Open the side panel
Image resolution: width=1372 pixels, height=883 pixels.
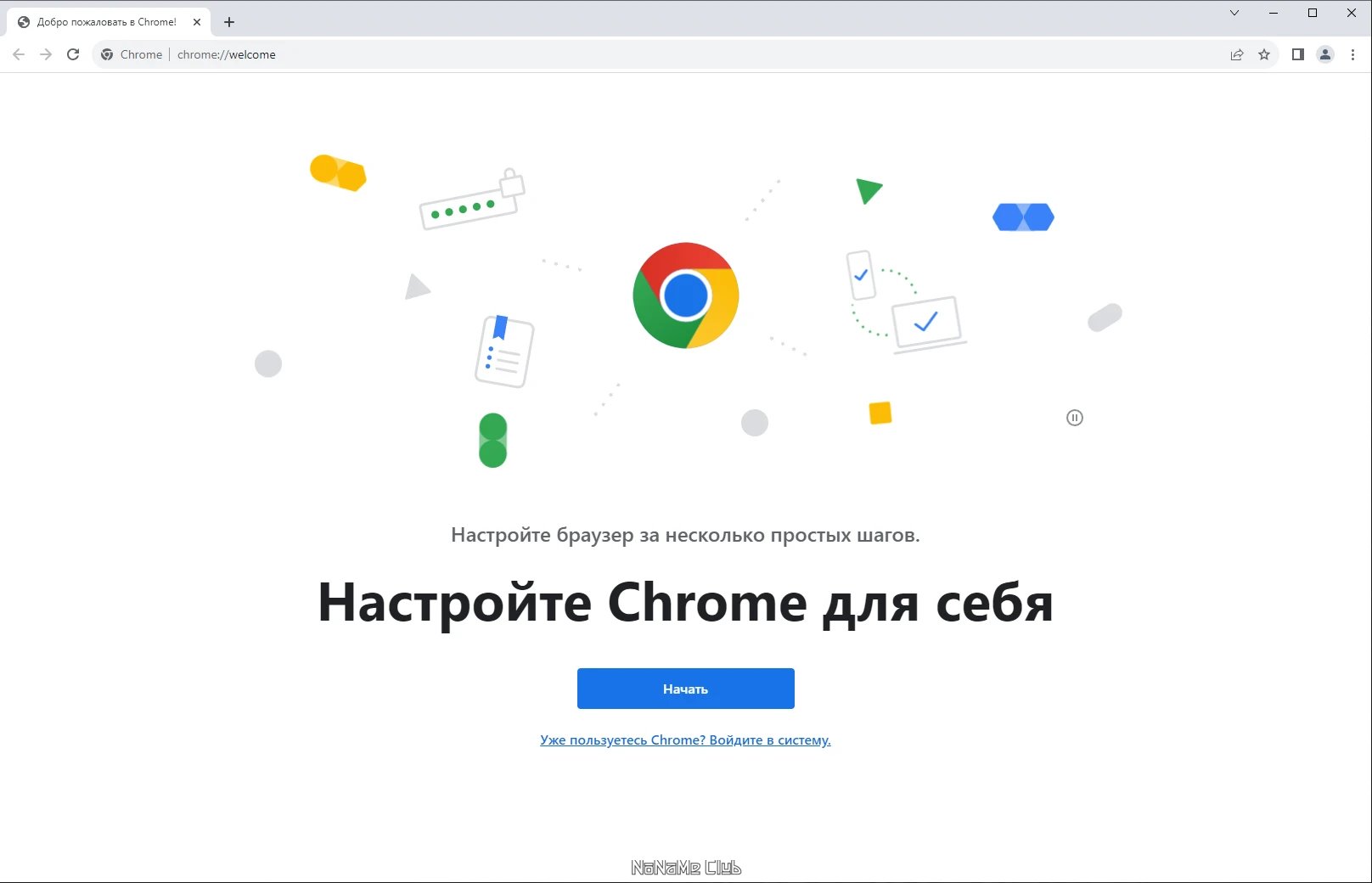click(1297, 54)
